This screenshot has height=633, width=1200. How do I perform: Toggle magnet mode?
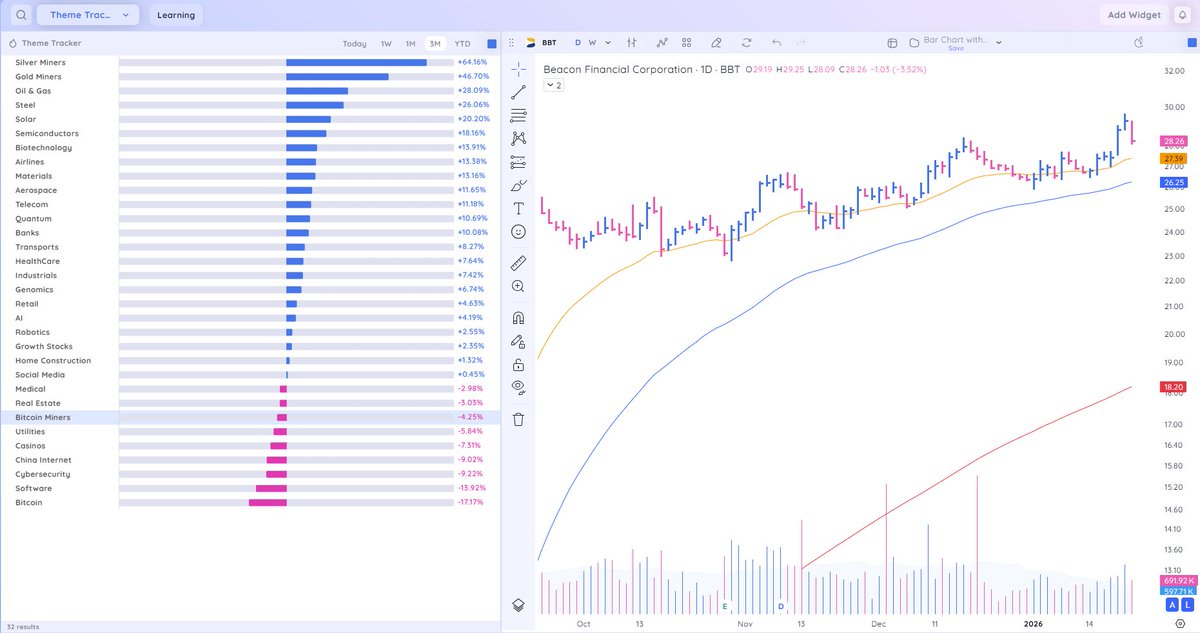(x=518, y=318)
